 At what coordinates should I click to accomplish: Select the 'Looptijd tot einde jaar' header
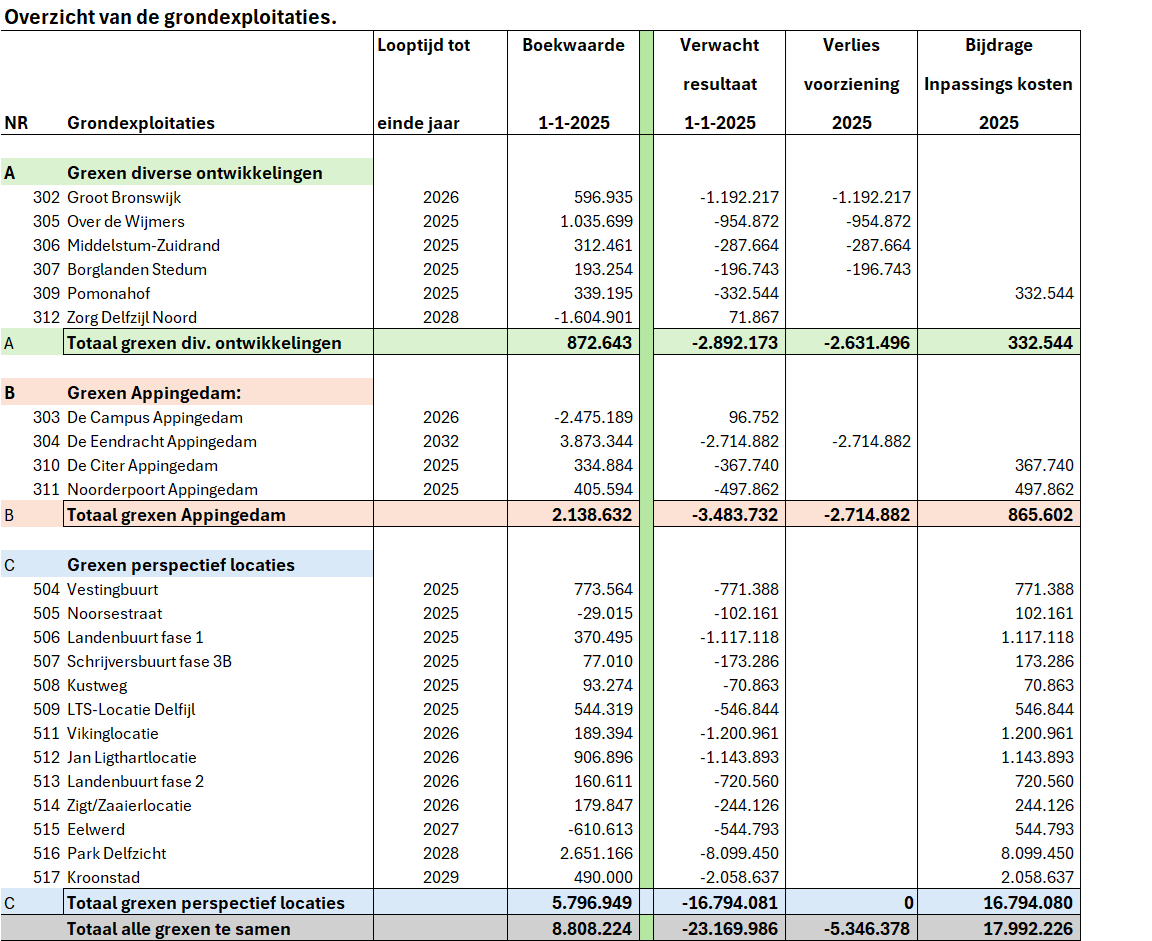(423, 84)
